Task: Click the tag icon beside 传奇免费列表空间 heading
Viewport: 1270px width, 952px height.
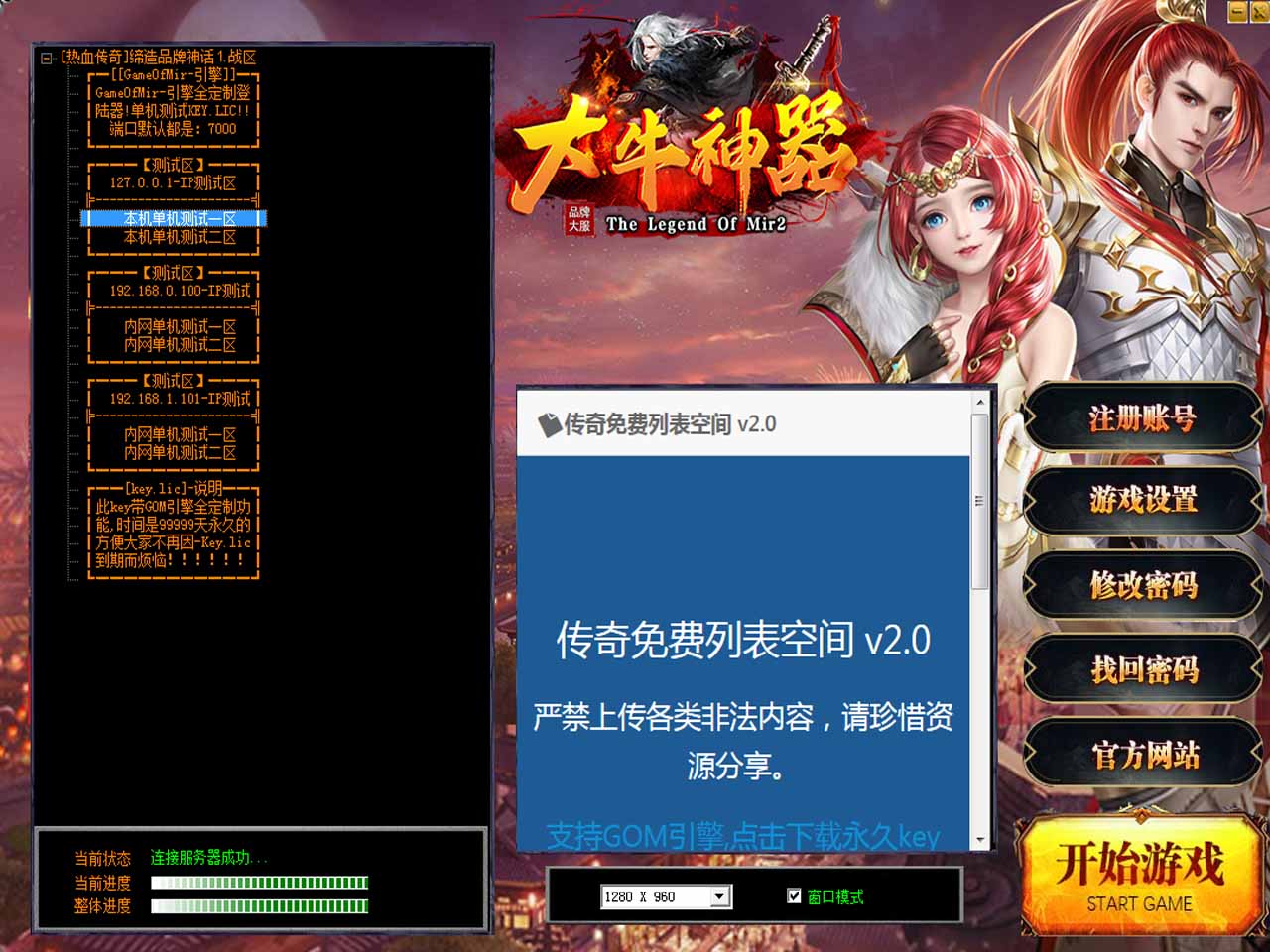Action: pyautogui.click(x=549, y=424)
